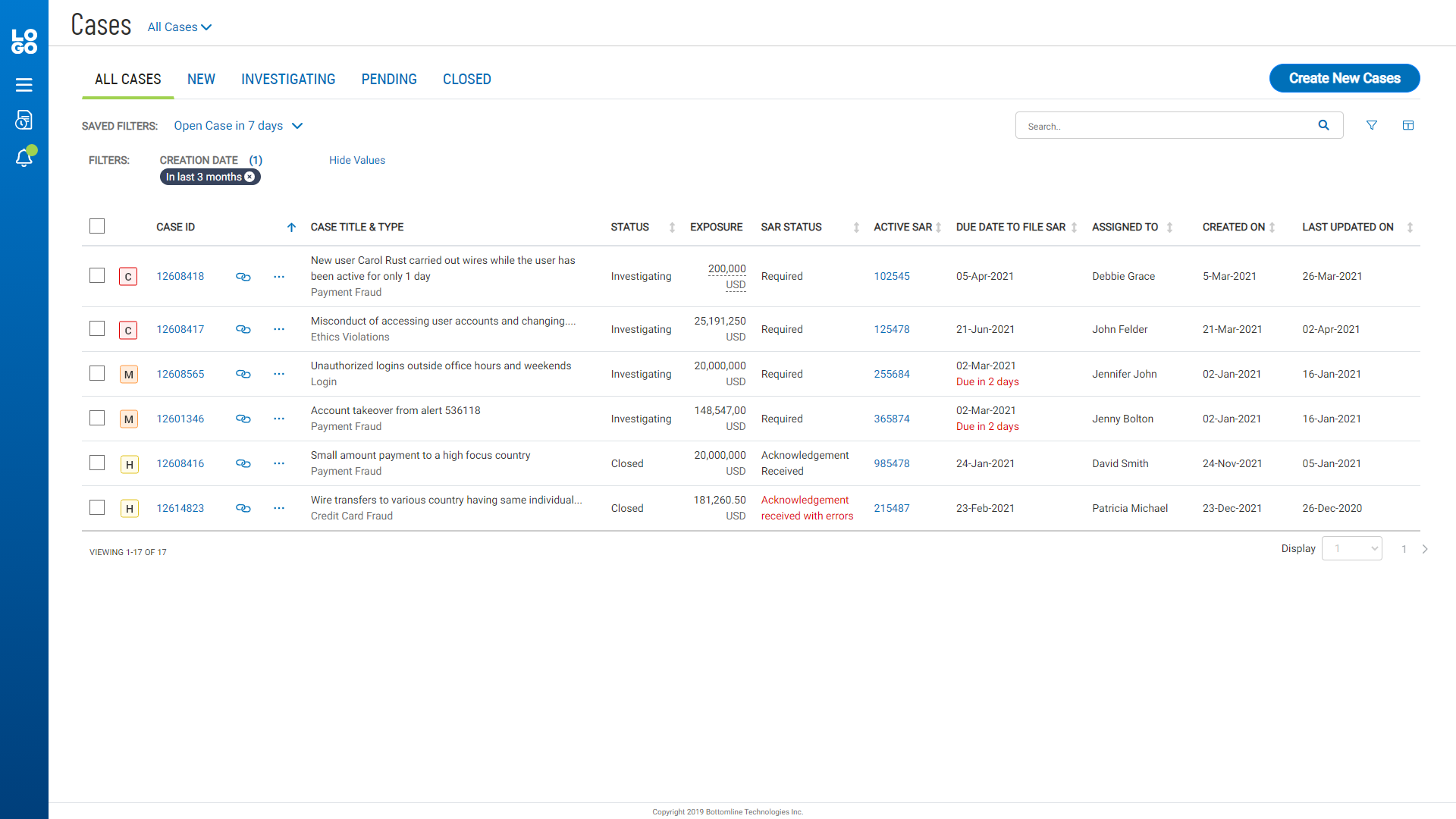Screen dimensions: 1456x819
Task: Check the select-all cases checkbox
Action: click(x=97, y=226)
